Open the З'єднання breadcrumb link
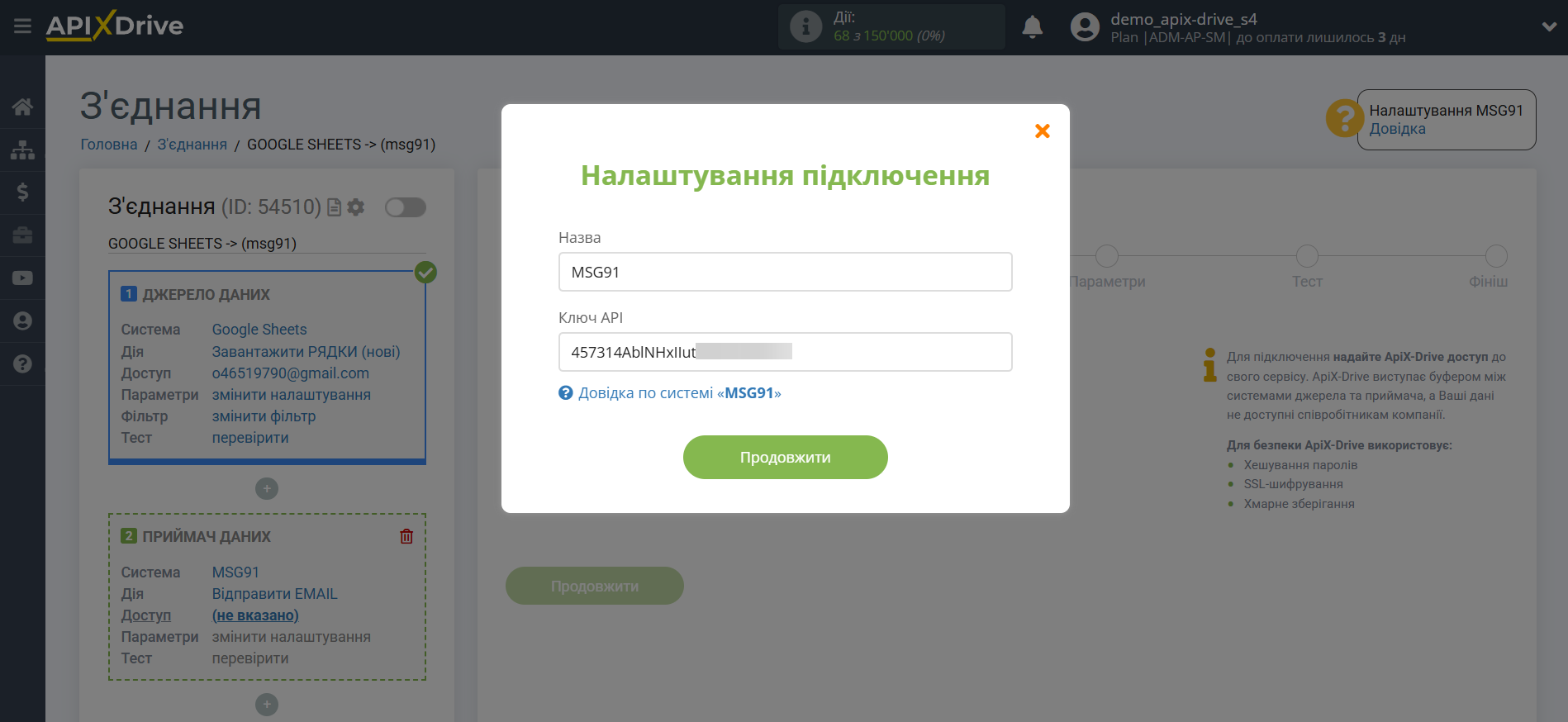 click(x=192, y=145)
